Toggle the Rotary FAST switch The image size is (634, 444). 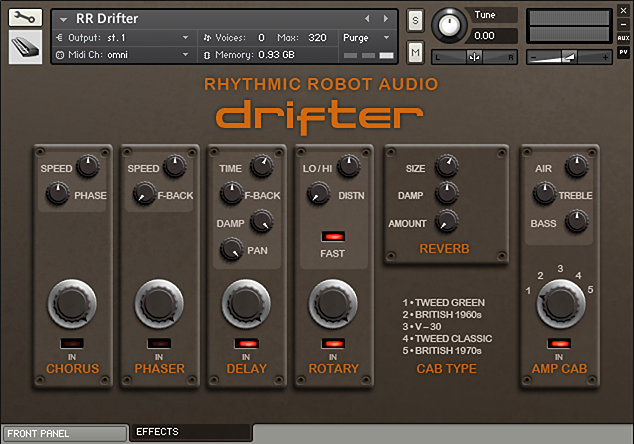coord(333,237)
